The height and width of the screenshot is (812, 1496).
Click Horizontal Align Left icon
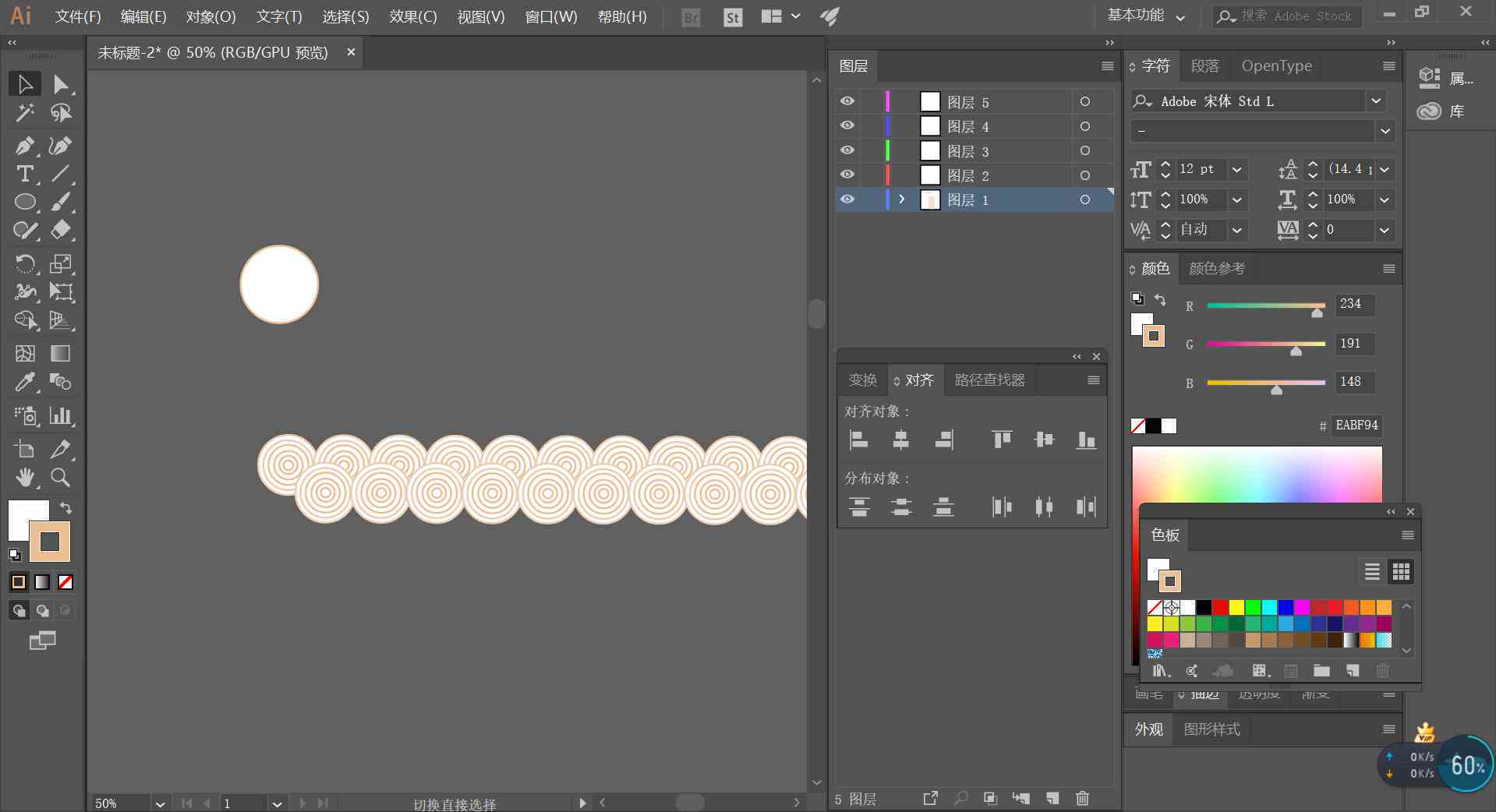click(x=858, y=440)
